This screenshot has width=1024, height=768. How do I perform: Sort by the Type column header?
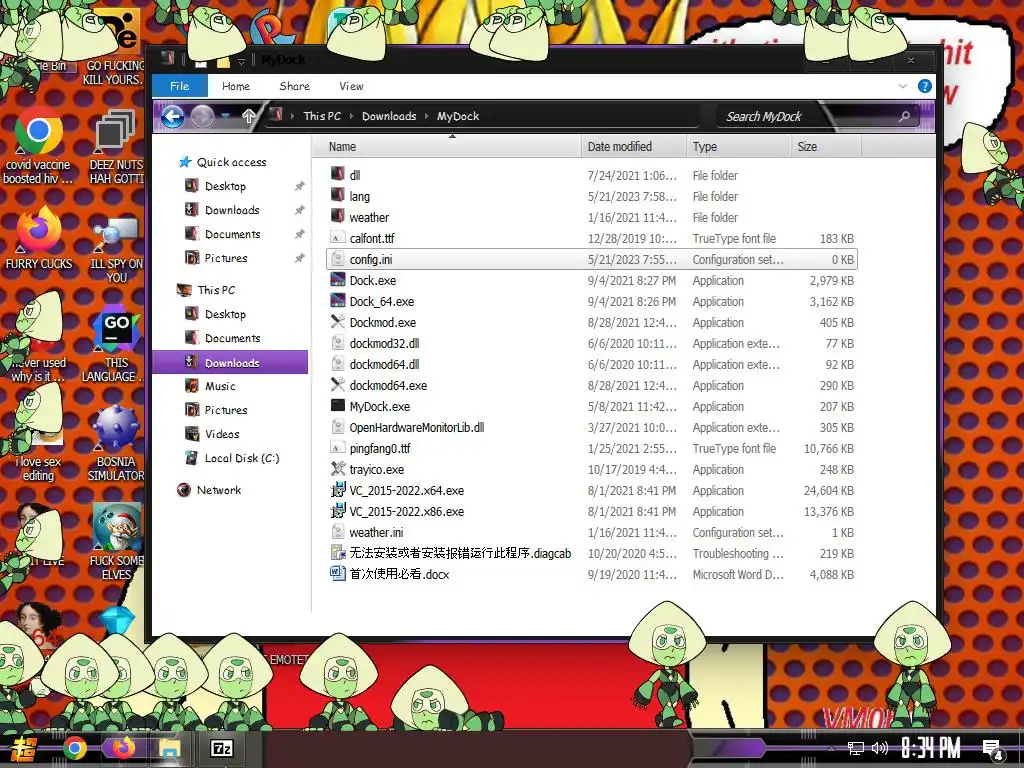(739, 146)
